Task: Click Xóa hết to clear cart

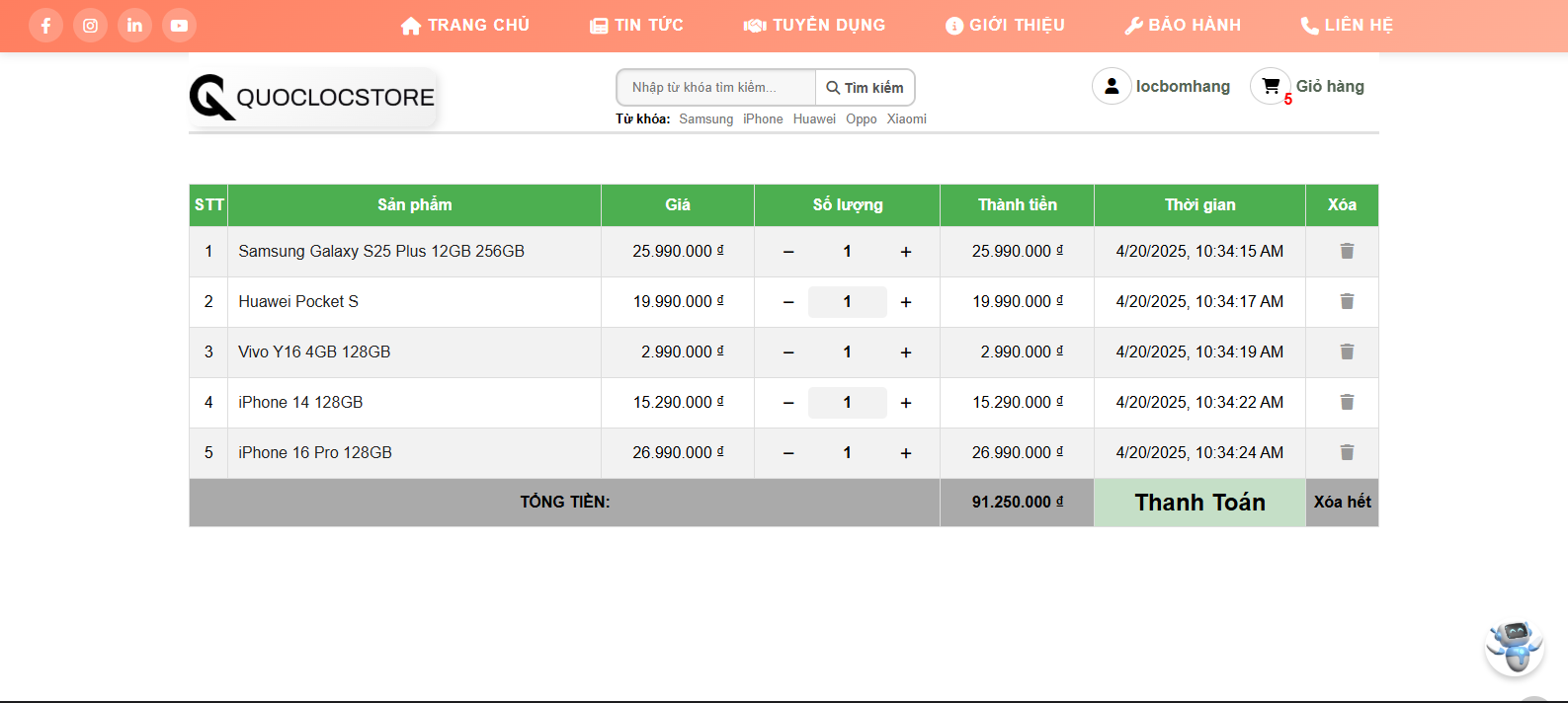Action: pyautogui.click(x=1342, y=503)
